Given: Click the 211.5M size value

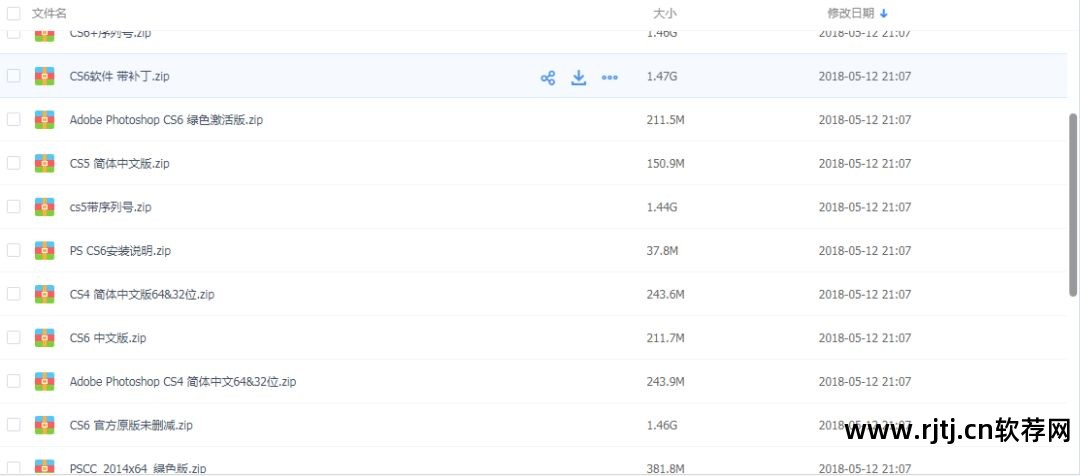Looking at the screenshot, I should 665,120.
